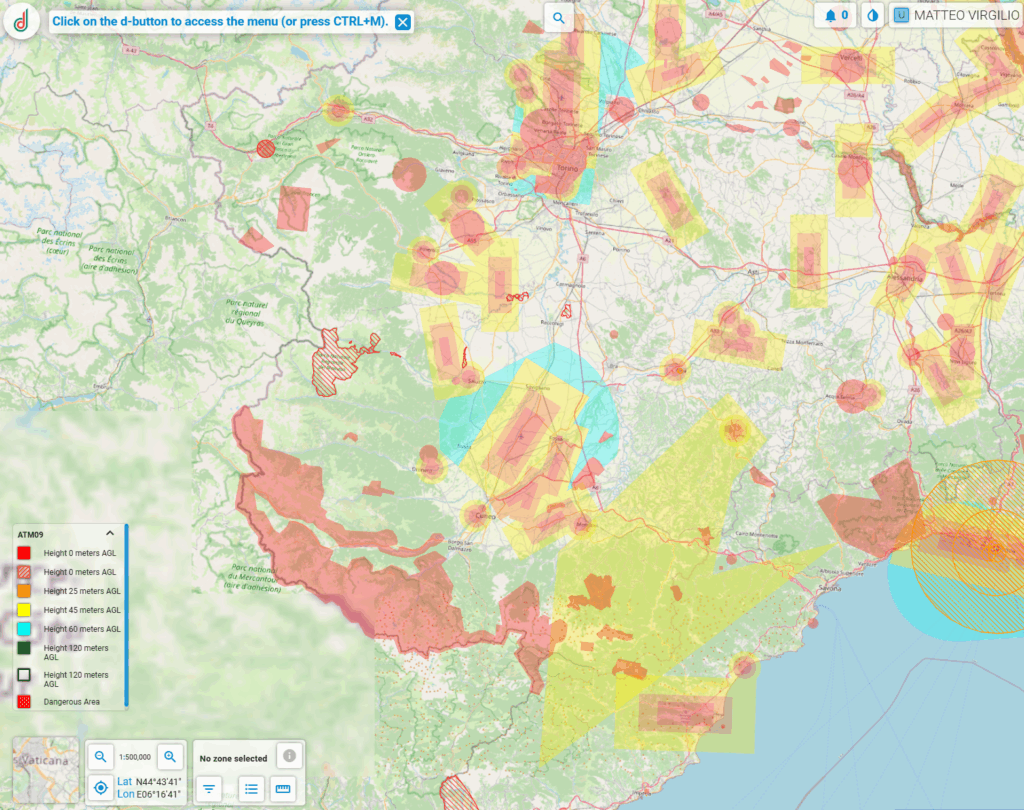Toggle the contrast theme button
Image resolution: width=1024 pixels, height=810 pixels.
click(873, 16)
